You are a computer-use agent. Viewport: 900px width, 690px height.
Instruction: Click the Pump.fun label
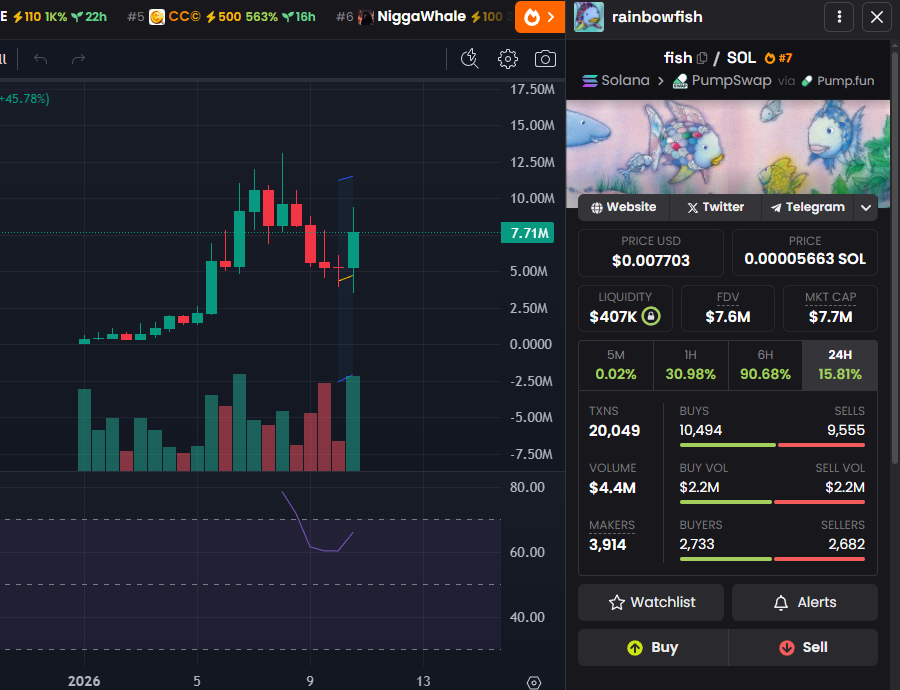(x=838, y=81)
